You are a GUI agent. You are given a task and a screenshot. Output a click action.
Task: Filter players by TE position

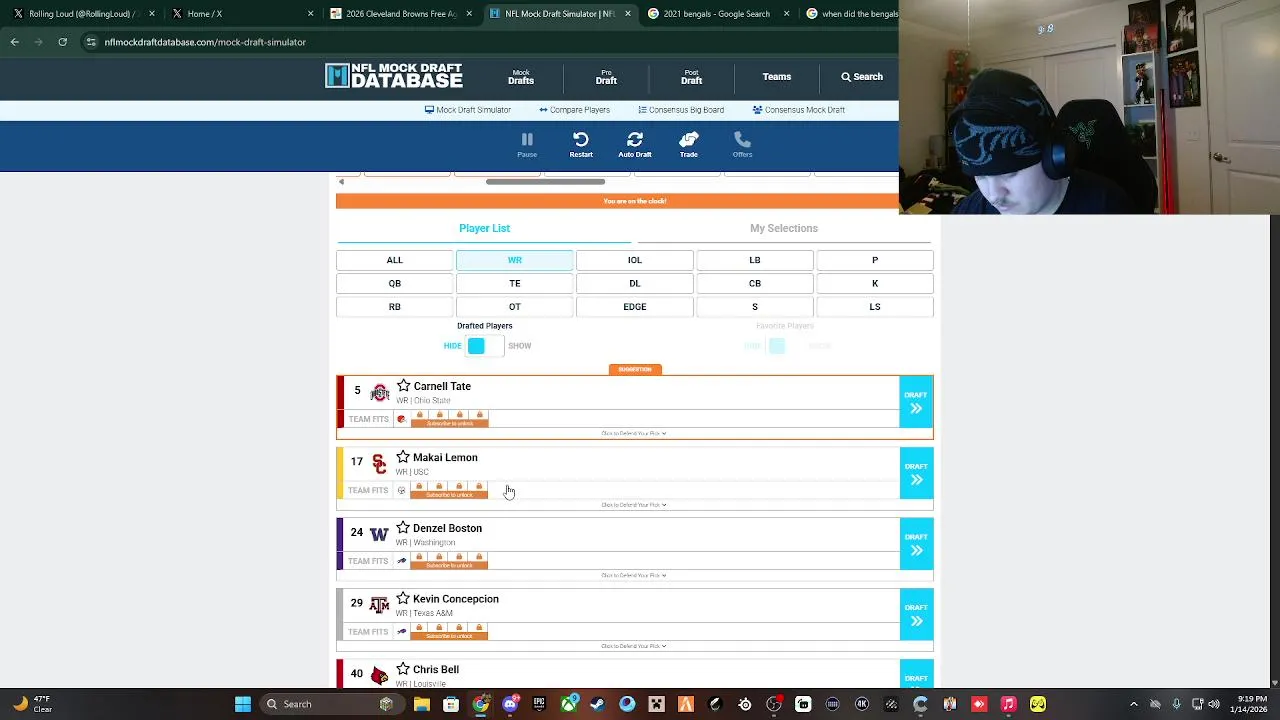515,283
